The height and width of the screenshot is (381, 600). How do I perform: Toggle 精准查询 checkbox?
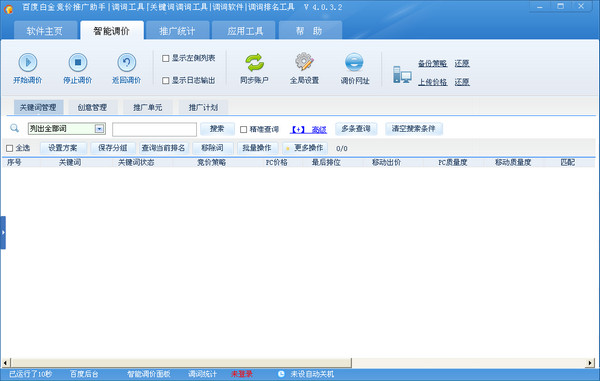tap(243, 129)
